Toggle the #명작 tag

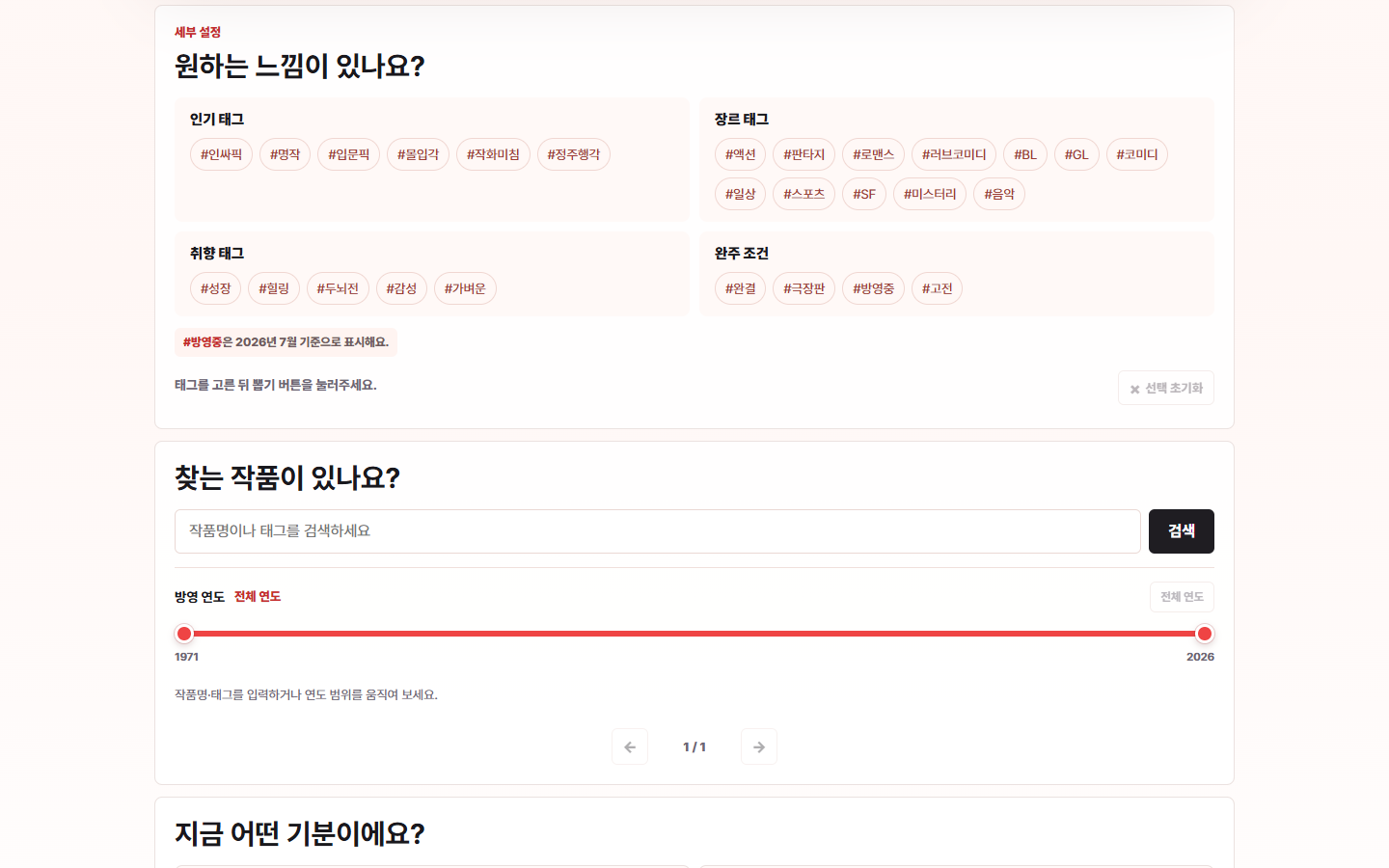click(x=285, y=154)
